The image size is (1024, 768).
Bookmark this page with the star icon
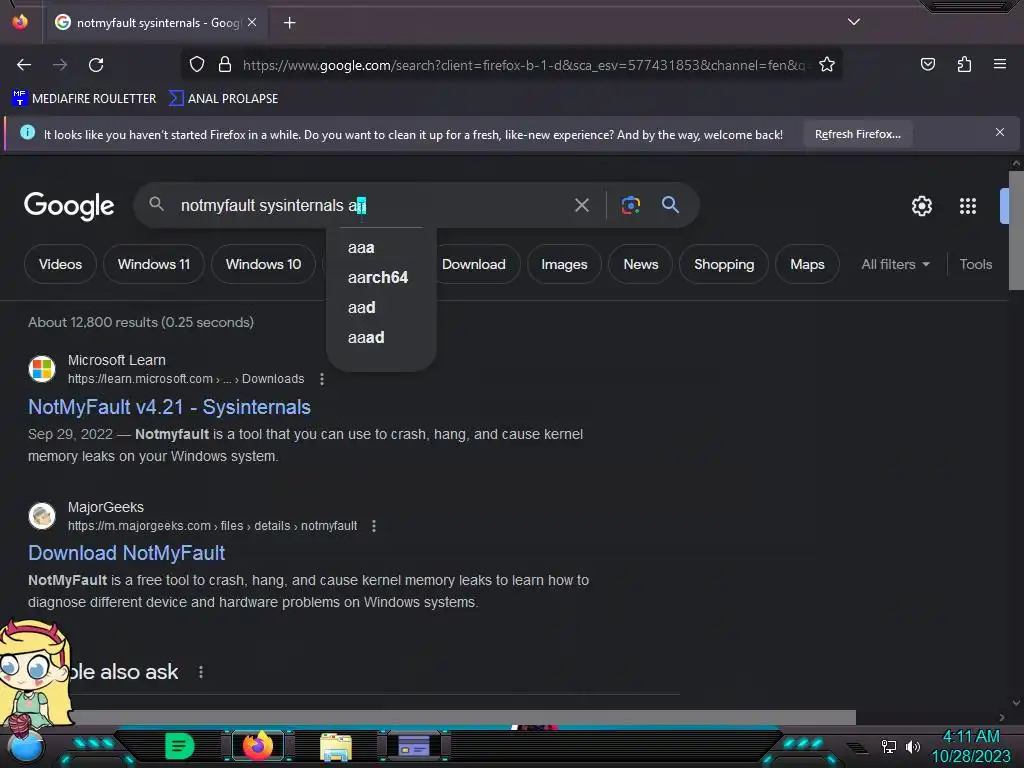tap(827, 65)
